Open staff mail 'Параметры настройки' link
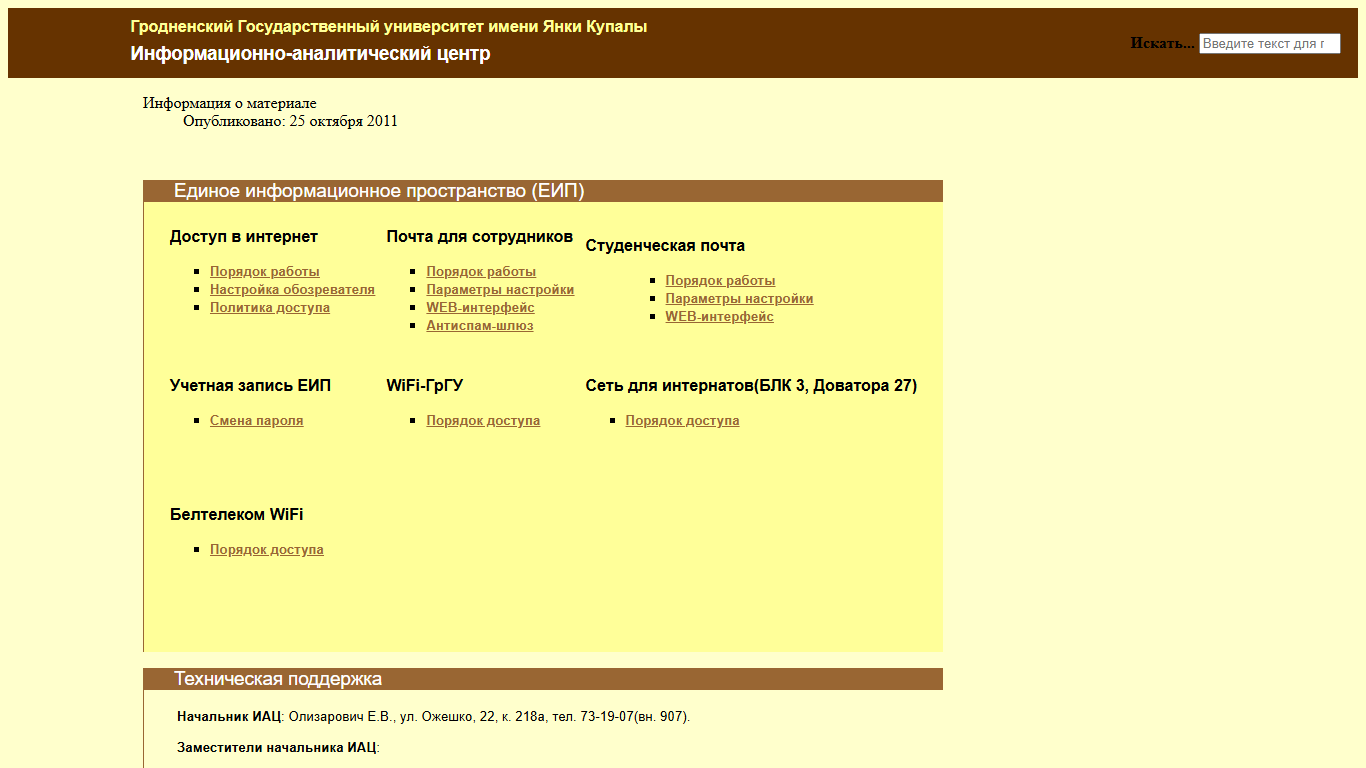The image size is (1366, 768). pos(500,290)
